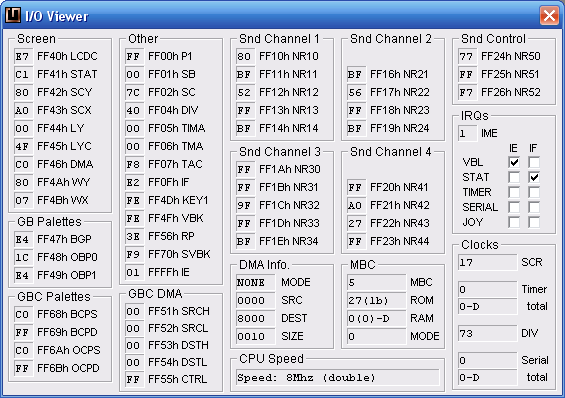The height and width of the screenshot is (398, 565).
Task: Click the MBC ROM field showing 27(1b)
Action: [377, 301]
